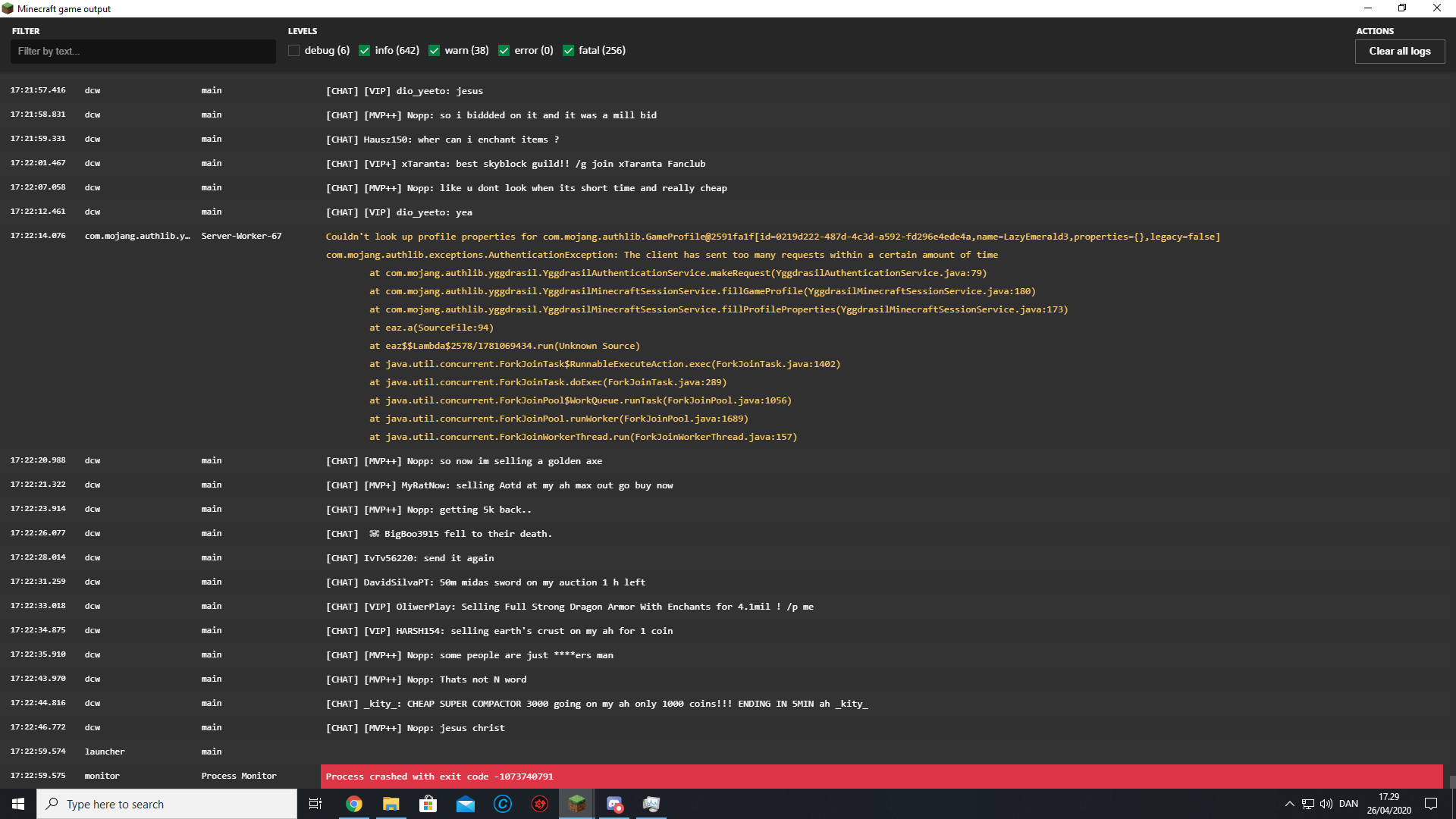The width and height of the screenshot is (1456, 819).
Task: Open the volume control icon
Action: point(1326,804)
